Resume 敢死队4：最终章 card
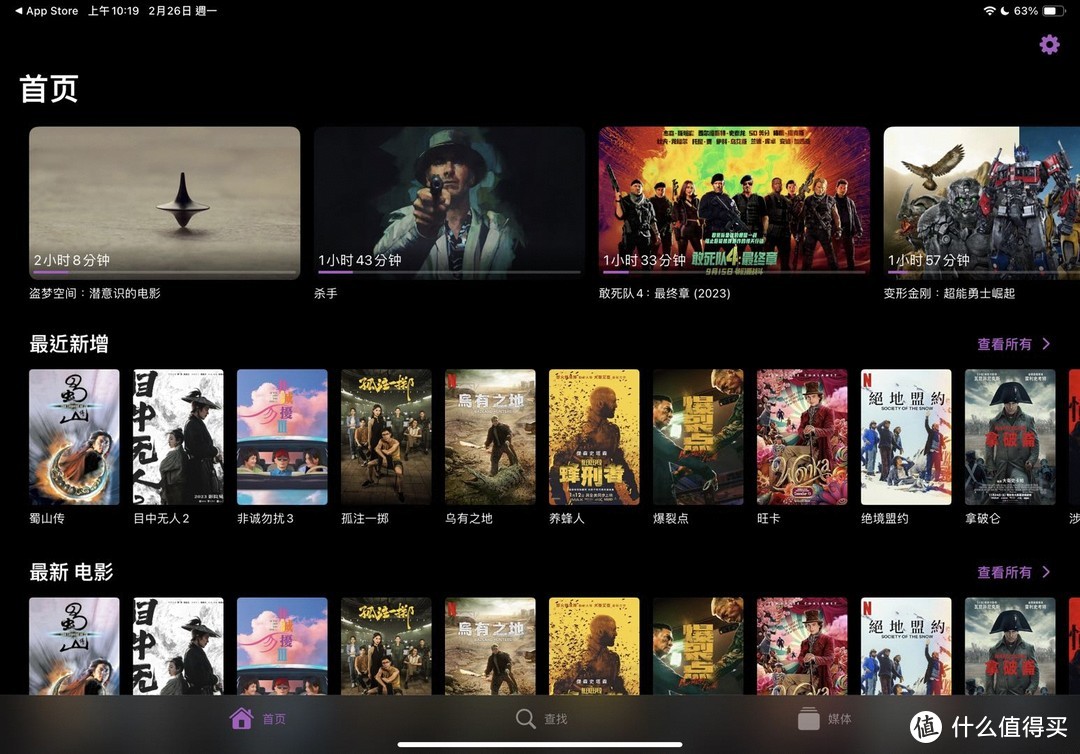Image resolution: width=1080 pixels, height=754 pixels. (734, 202)
